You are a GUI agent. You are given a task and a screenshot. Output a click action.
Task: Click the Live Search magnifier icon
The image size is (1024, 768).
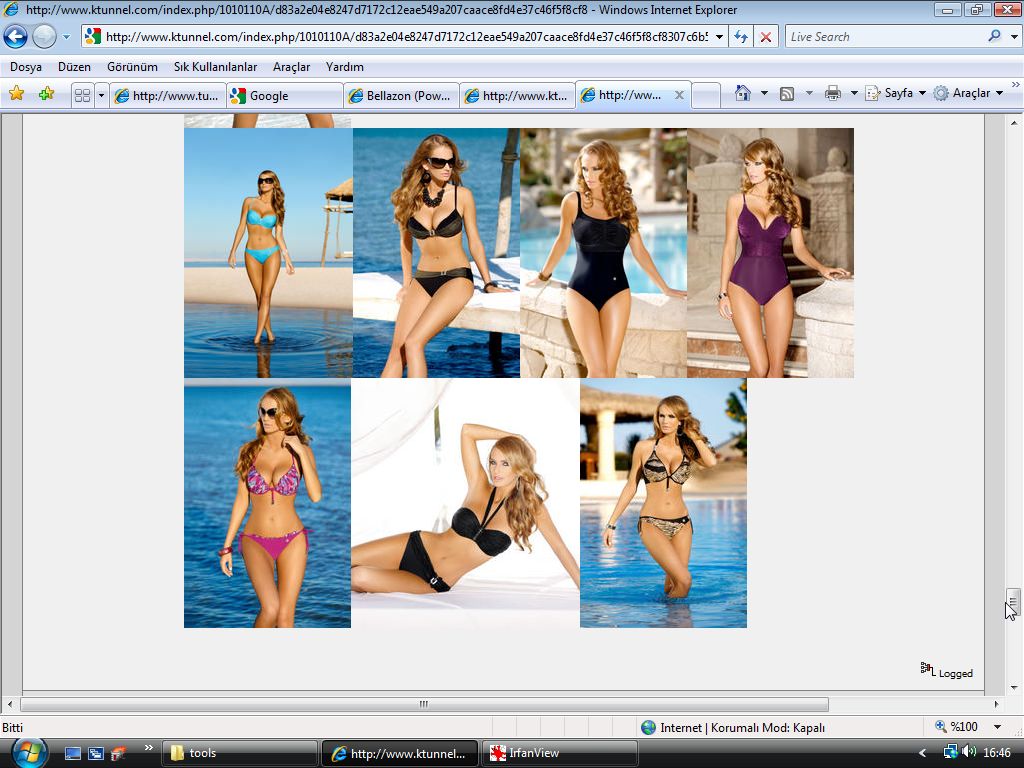click(994, 36)
